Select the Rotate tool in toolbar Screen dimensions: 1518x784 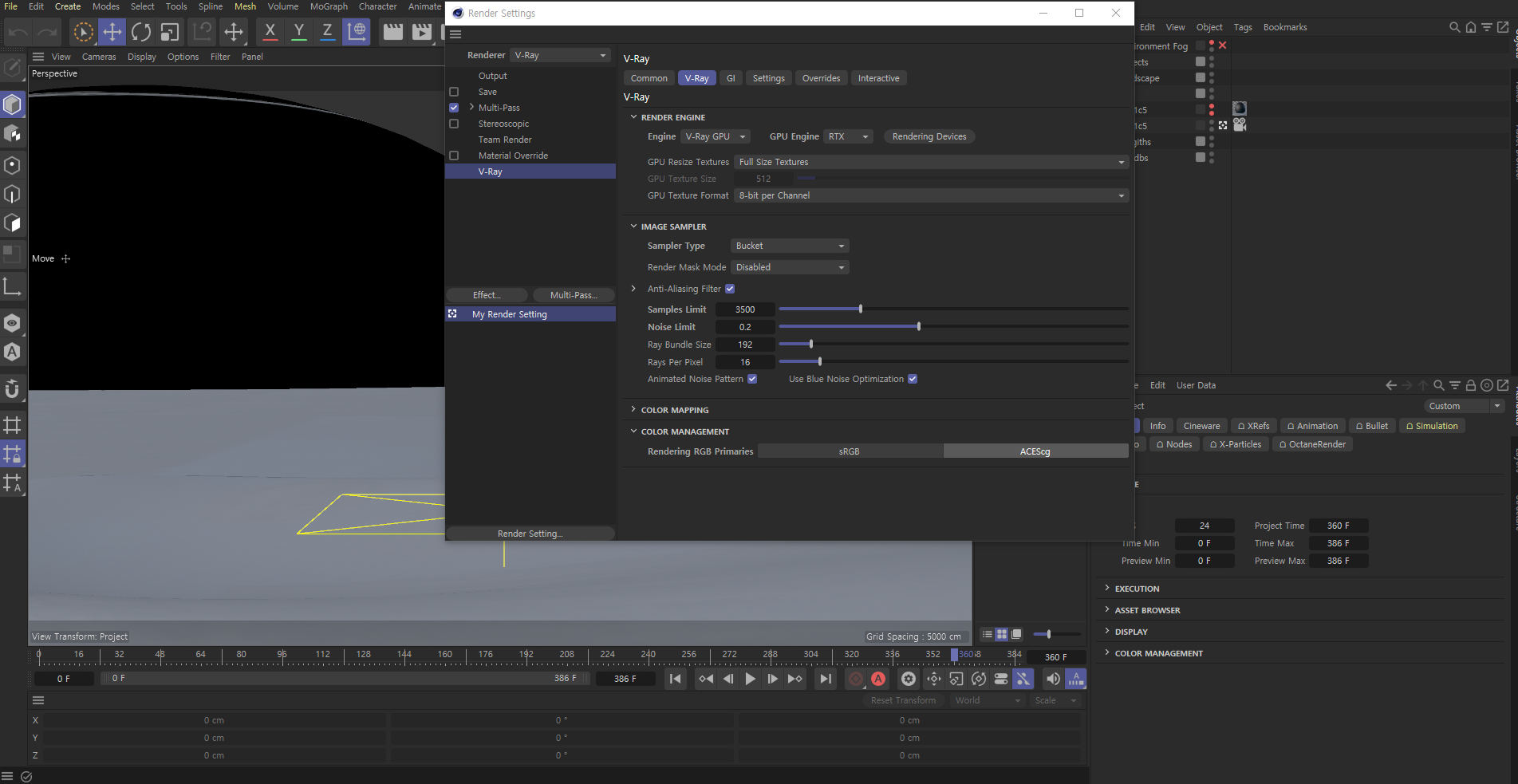pos(141,32)
